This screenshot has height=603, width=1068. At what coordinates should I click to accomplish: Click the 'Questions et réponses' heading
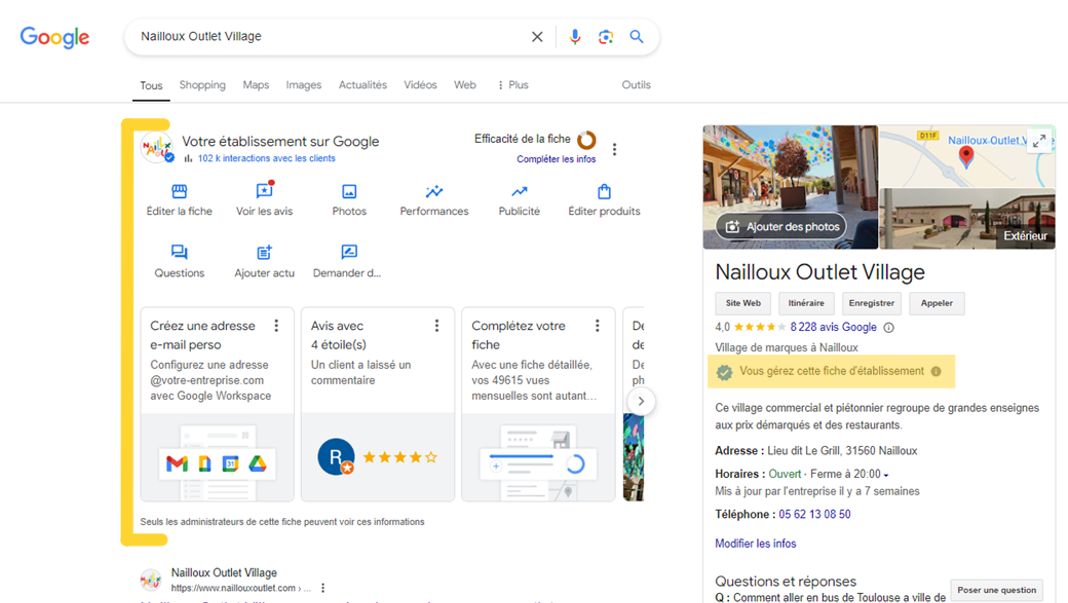click(x=785, y=581)
